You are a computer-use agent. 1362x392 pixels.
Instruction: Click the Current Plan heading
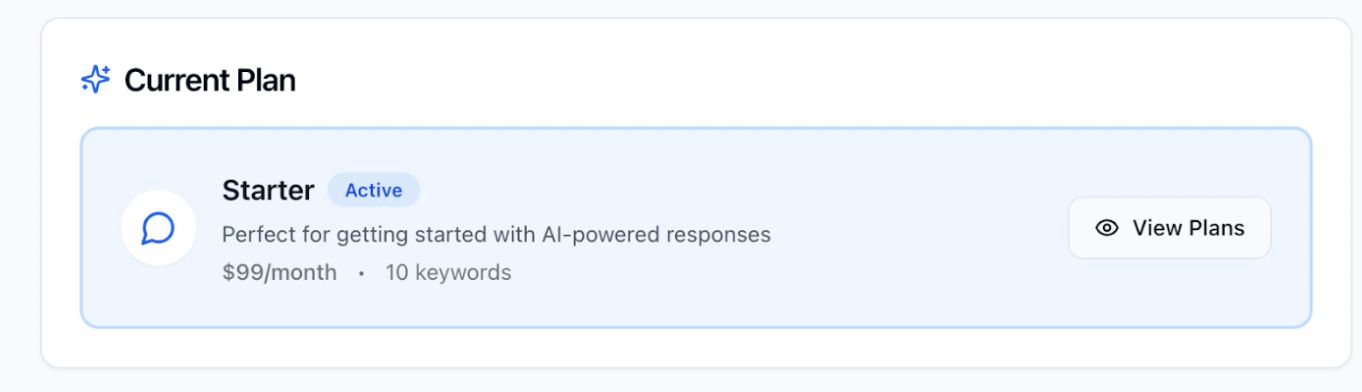(210, 80)
